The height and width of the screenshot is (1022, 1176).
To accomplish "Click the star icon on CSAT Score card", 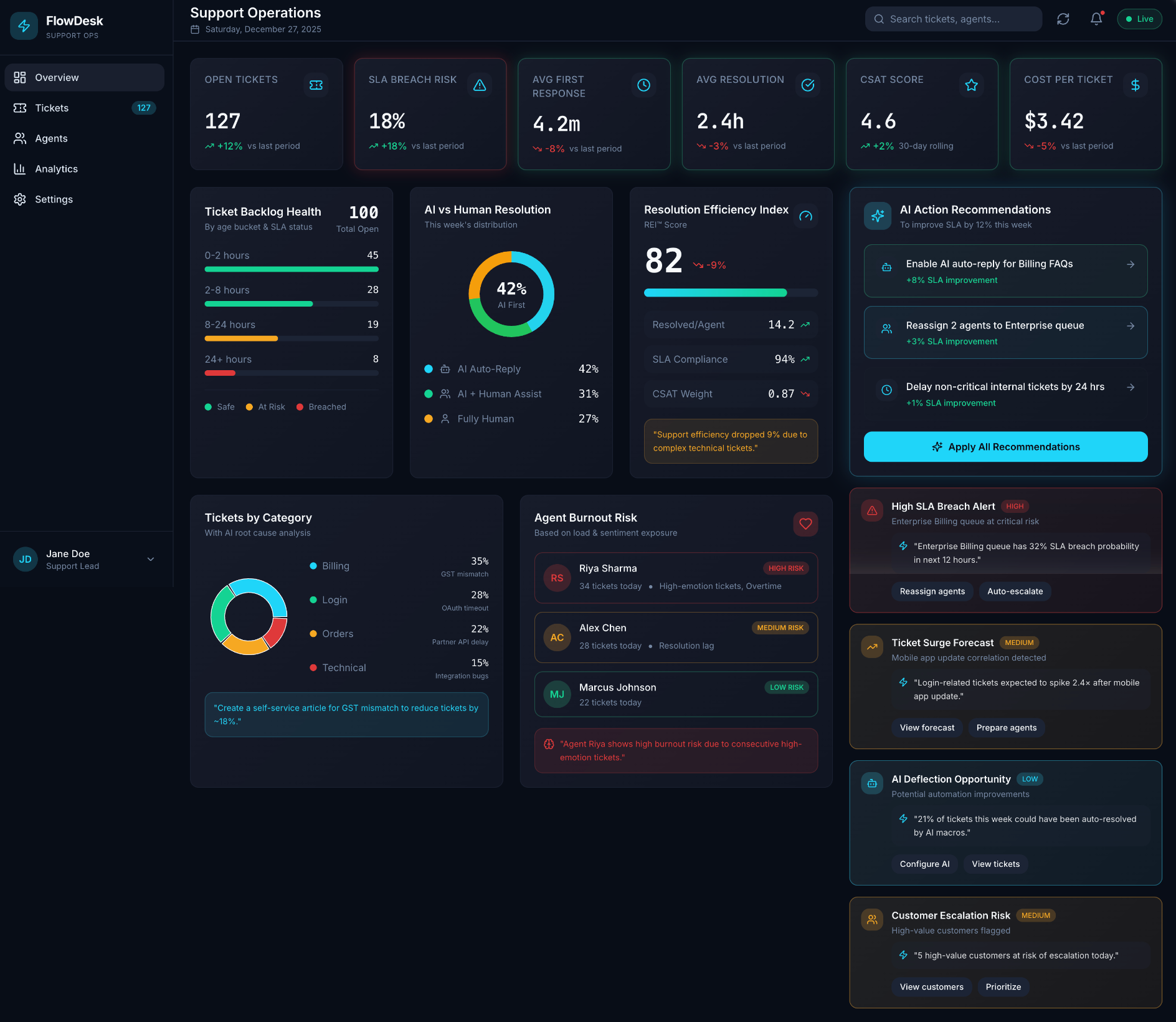I will tap(971, 85).
